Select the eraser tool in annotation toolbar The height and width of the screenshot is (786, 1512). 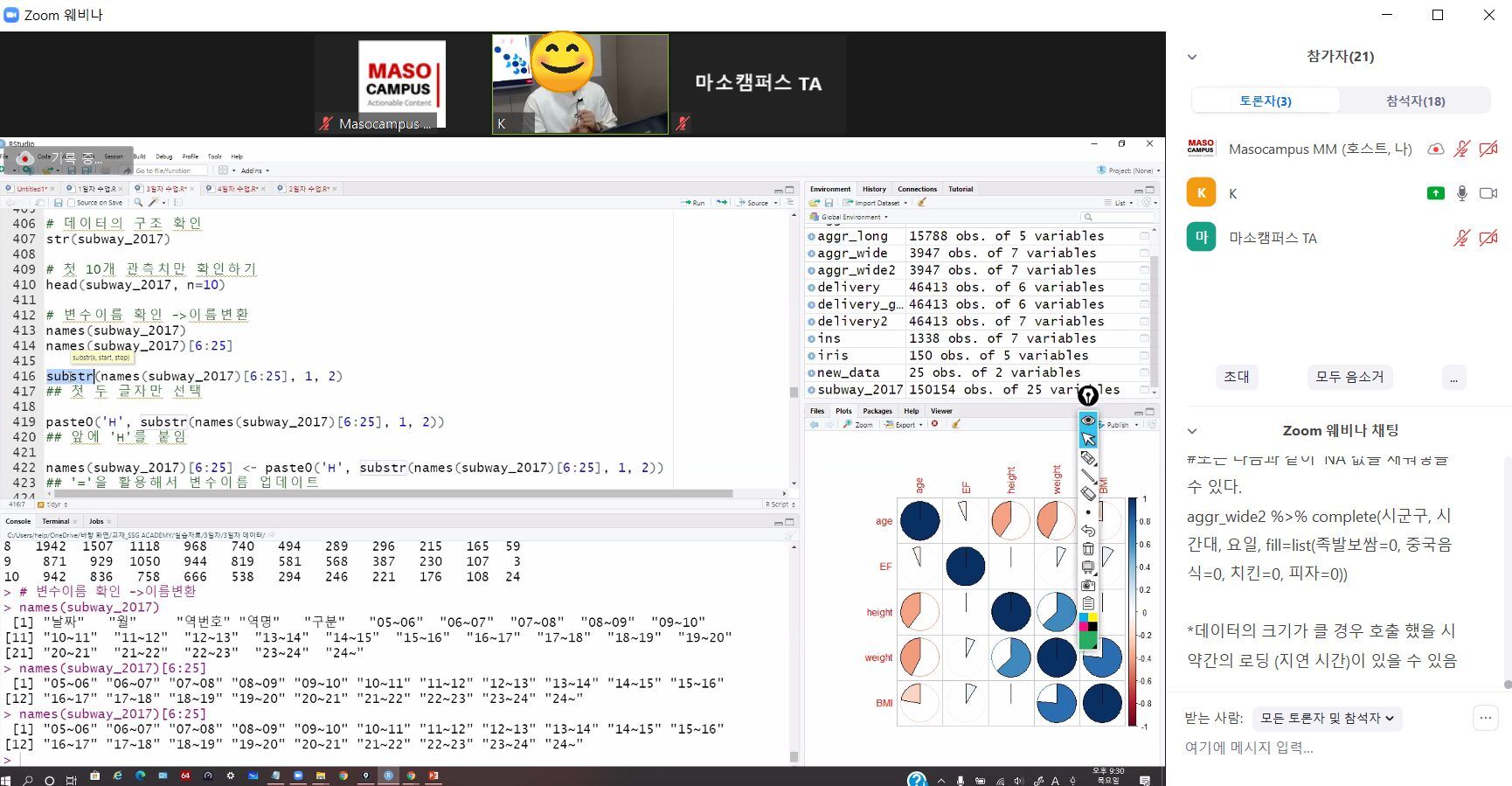tap(1088, 494)
